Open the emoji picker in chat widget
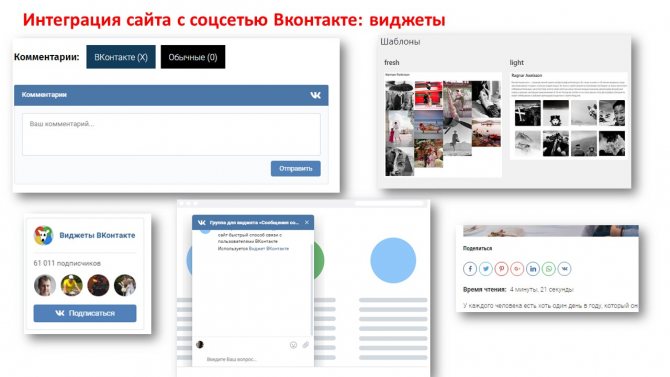 293,345
